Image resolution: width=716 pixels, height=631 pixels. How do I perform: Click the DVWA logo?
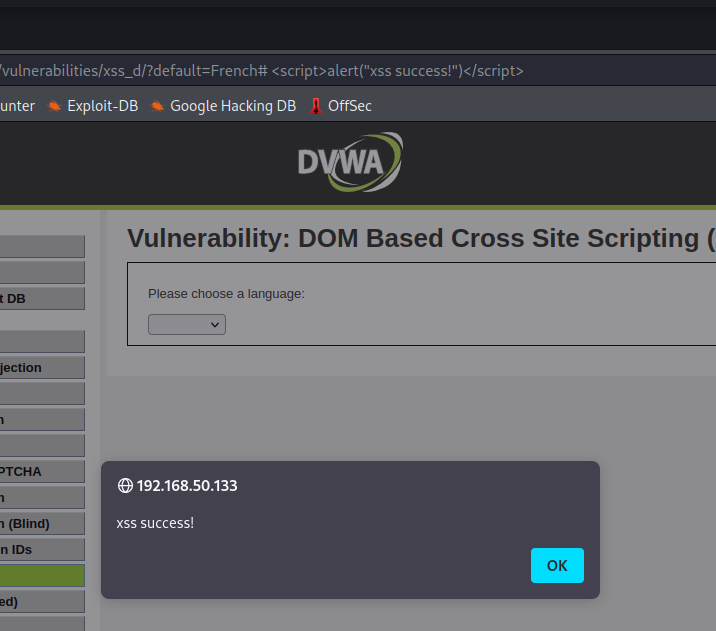tap(350, 162)
